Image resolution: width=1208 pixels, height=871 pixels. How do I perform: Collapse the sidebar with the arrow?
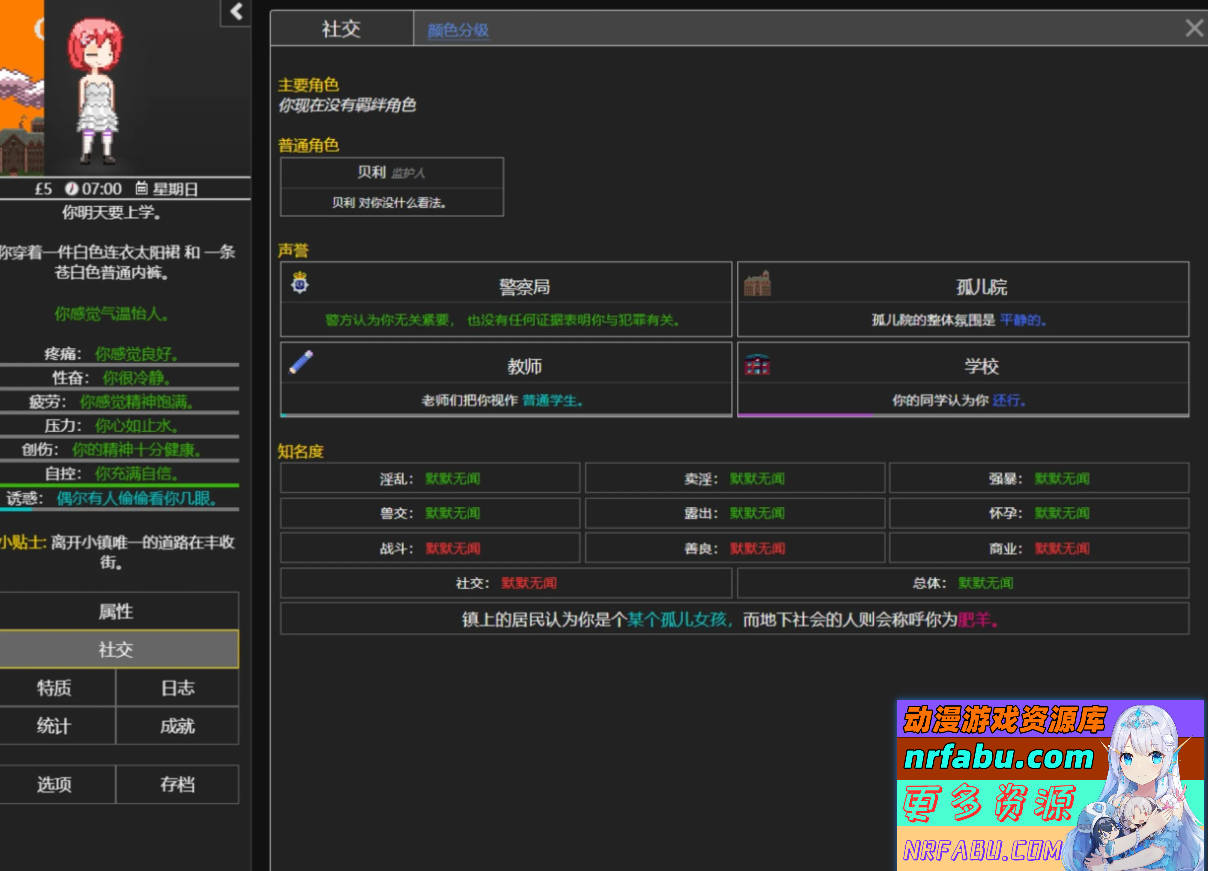[x=236, y=12]
